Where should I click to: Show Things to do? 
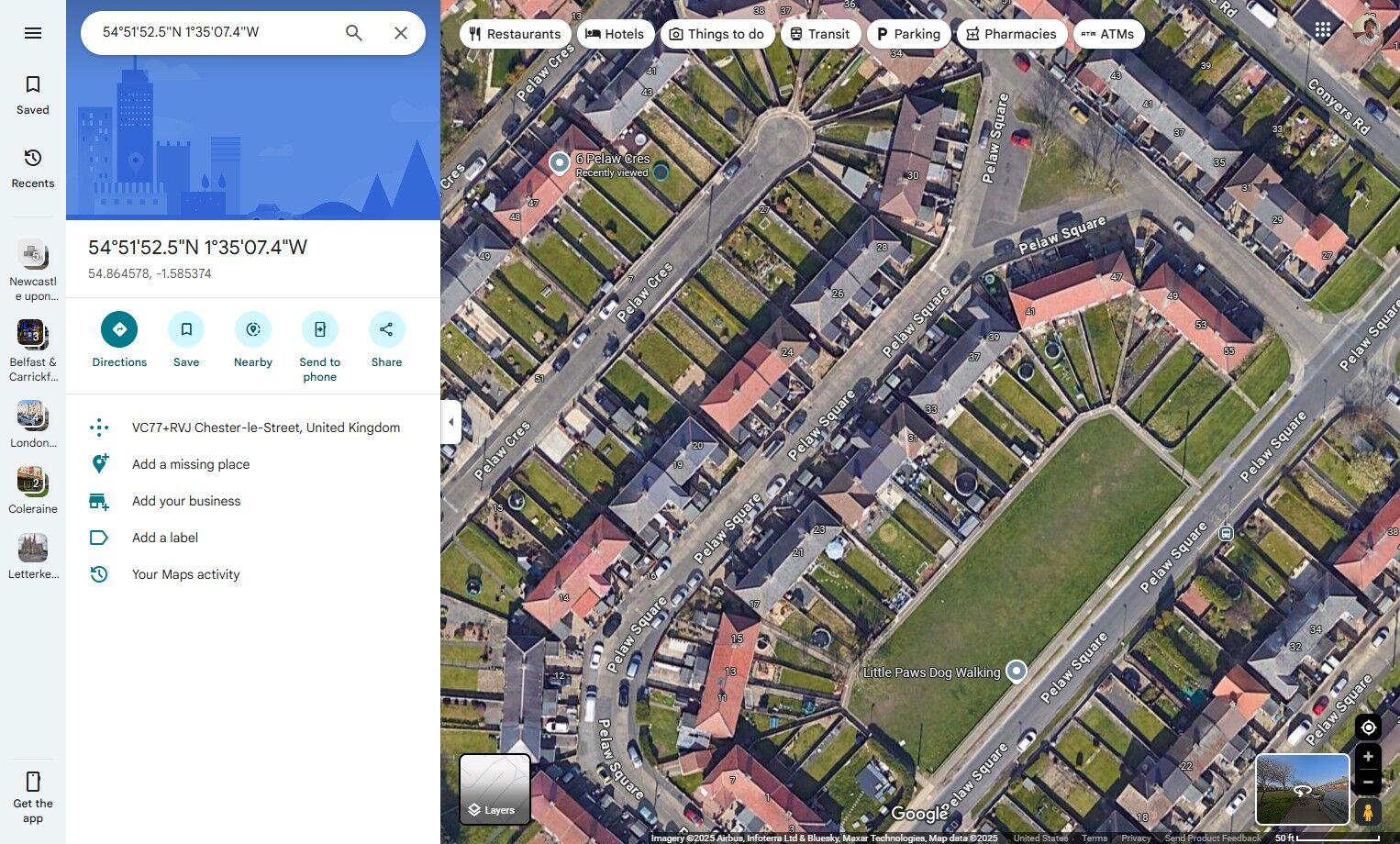[717, 34]
